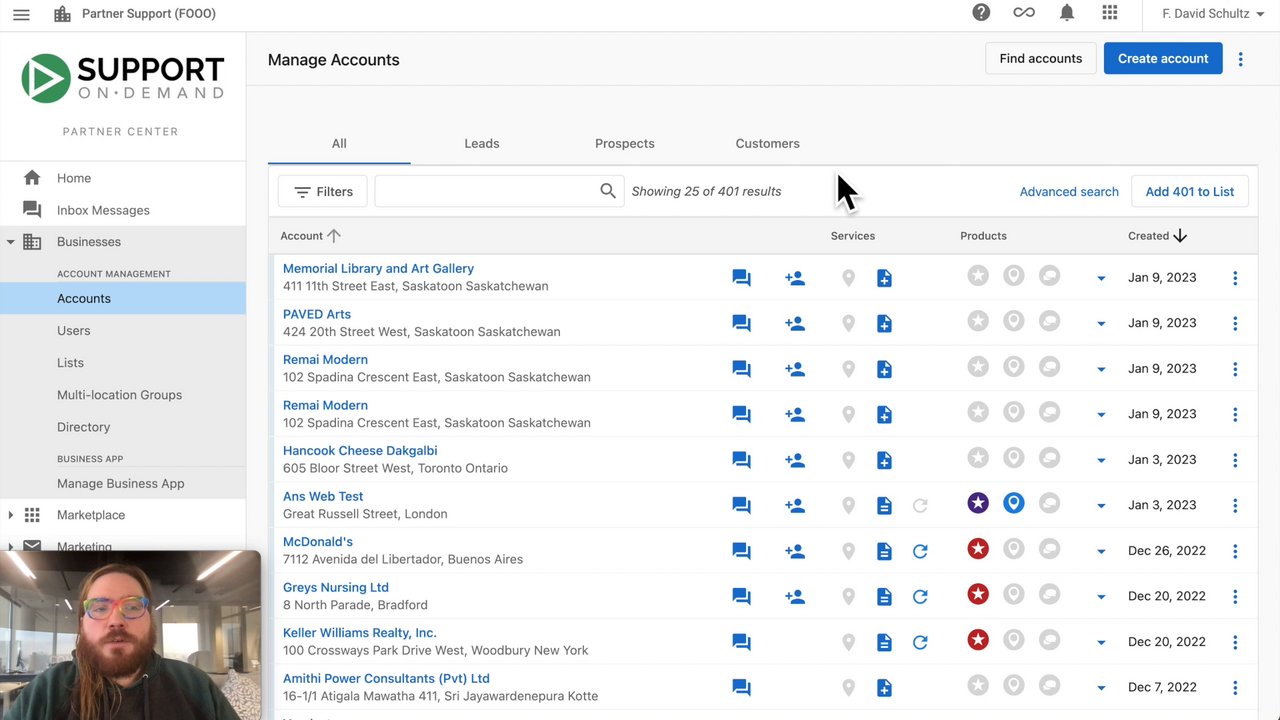Click Add 401 to List button

click(1190, 191)
